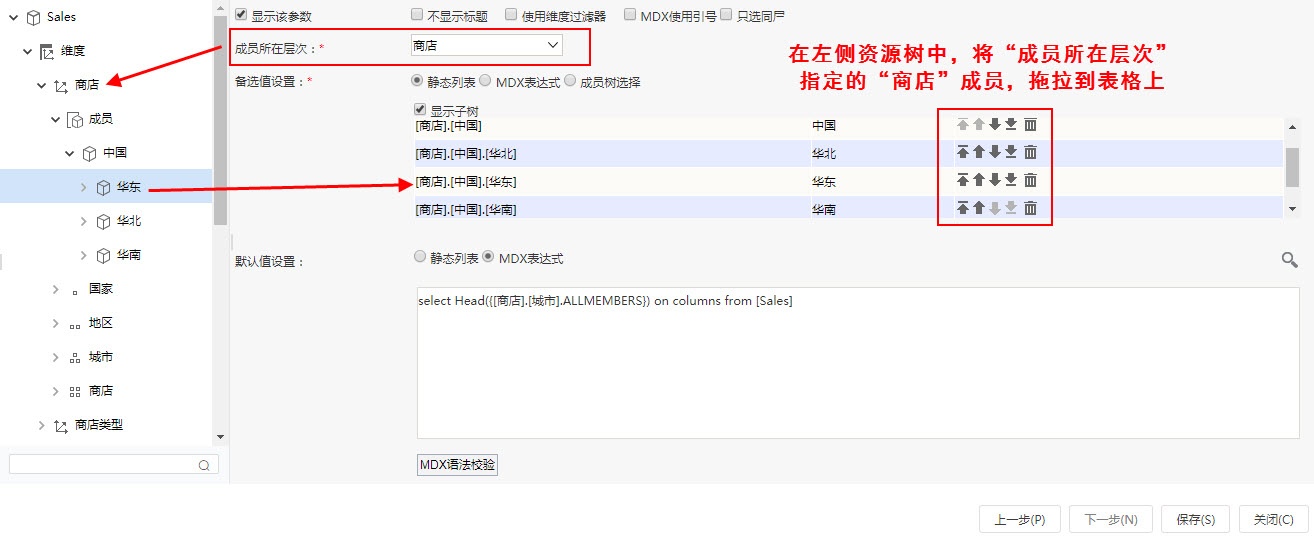Expand the 商店类型 dimension node
The image size is (1314, 550).
(41, 425)
